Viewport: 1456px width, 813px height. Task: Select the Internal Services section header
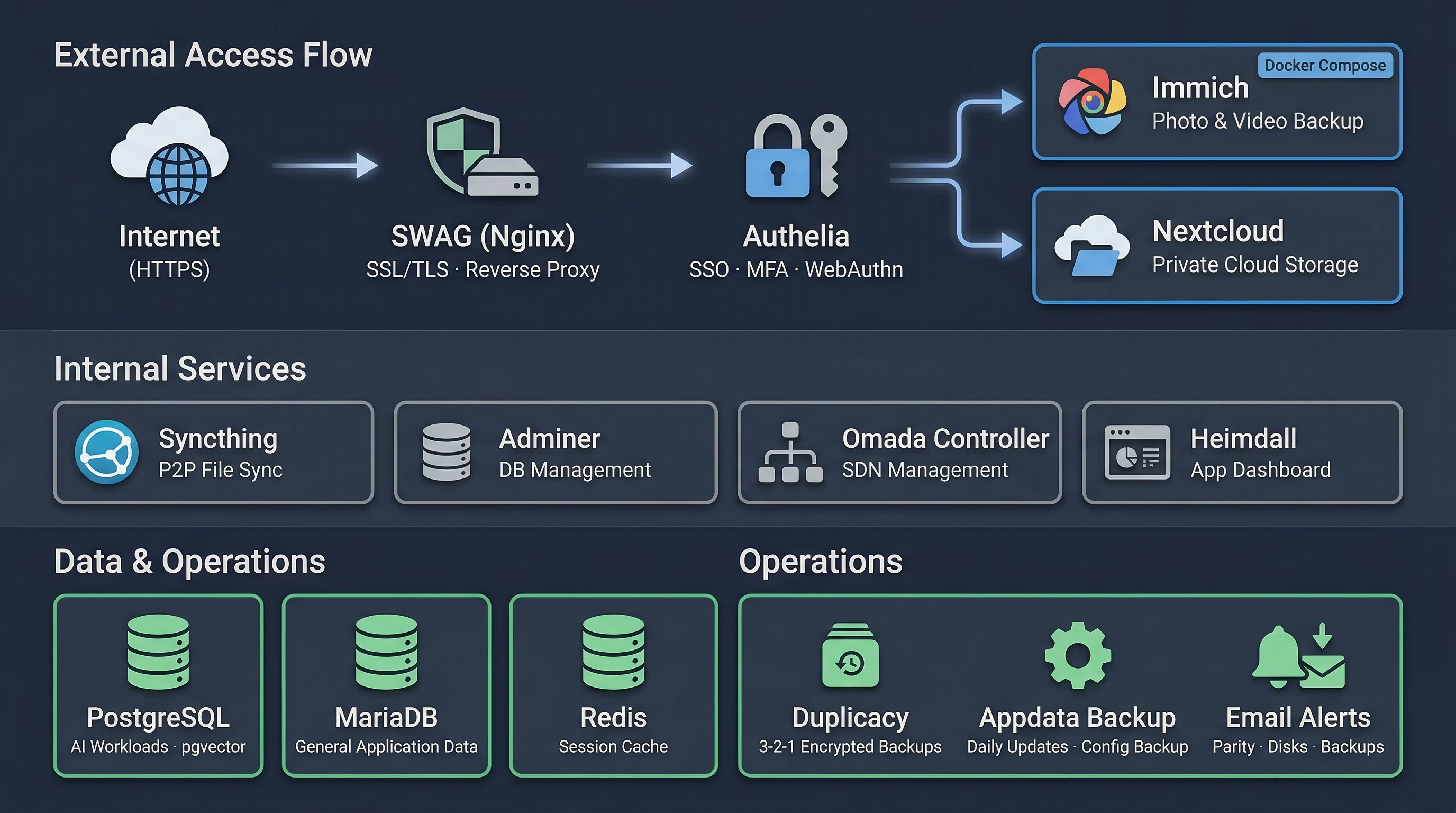click(x=179, y=367)
